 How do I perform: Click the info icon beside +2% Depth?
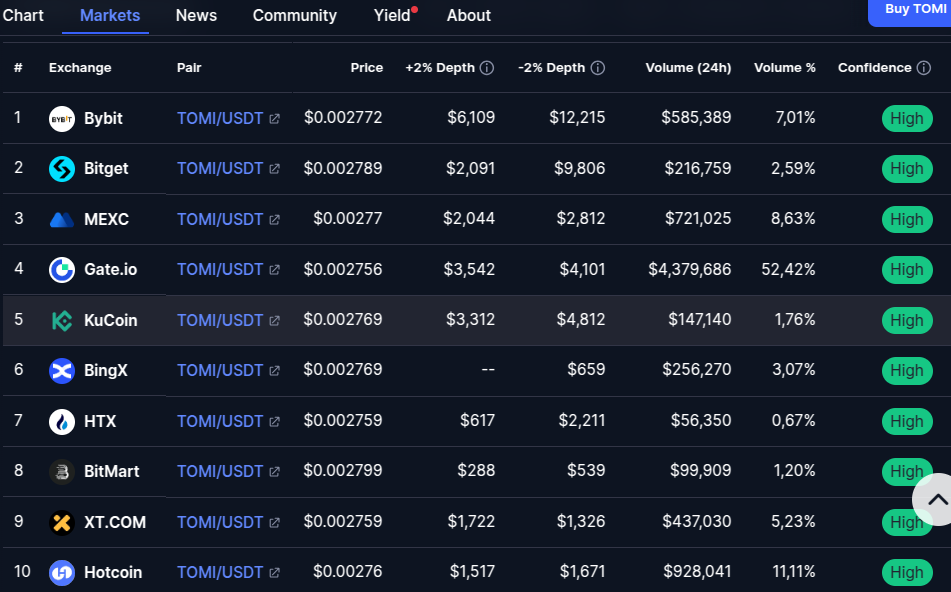tap(487, 68)
